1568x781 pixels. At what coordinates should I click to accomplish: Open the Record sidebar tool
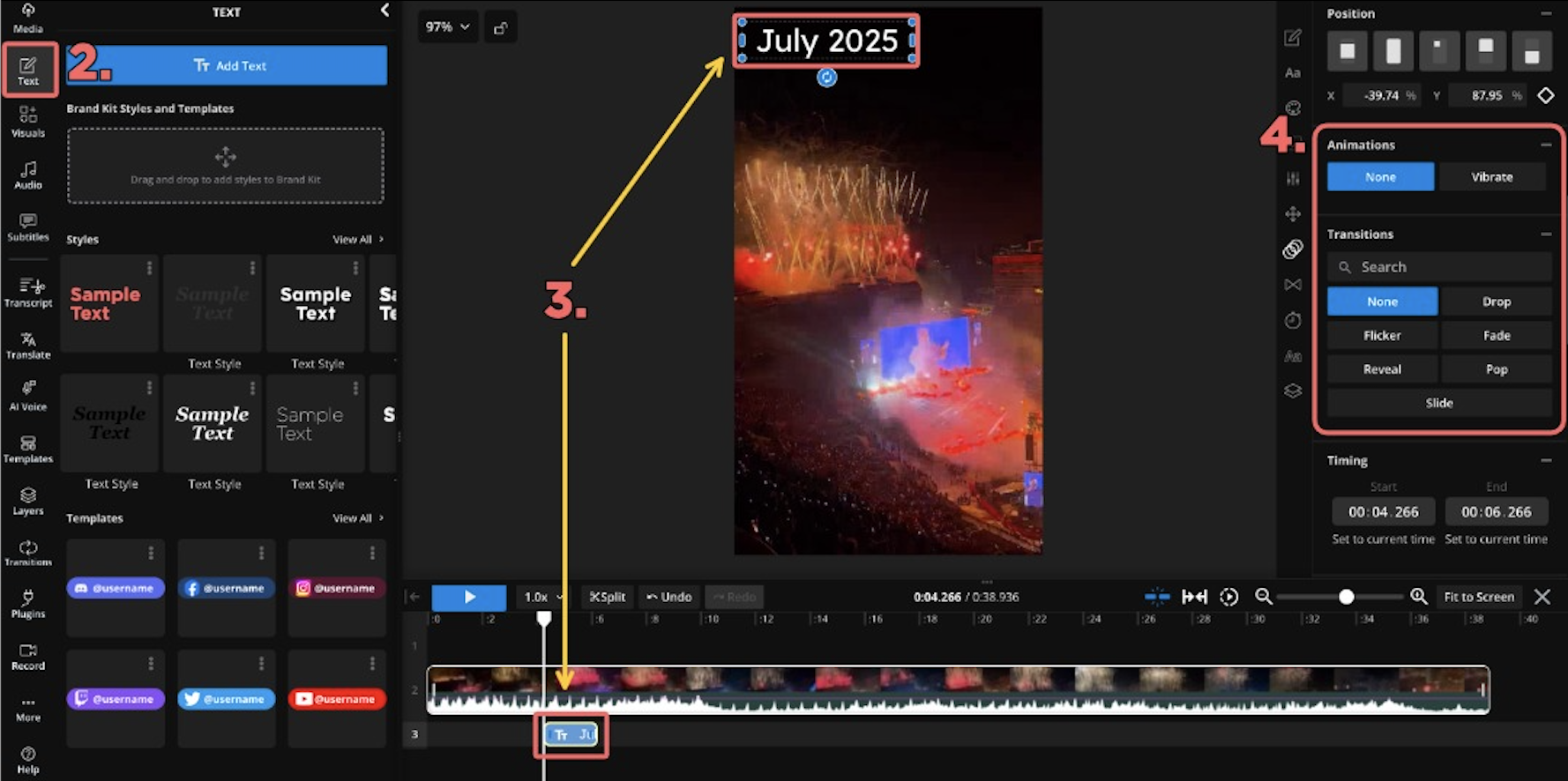coord(28,657)
